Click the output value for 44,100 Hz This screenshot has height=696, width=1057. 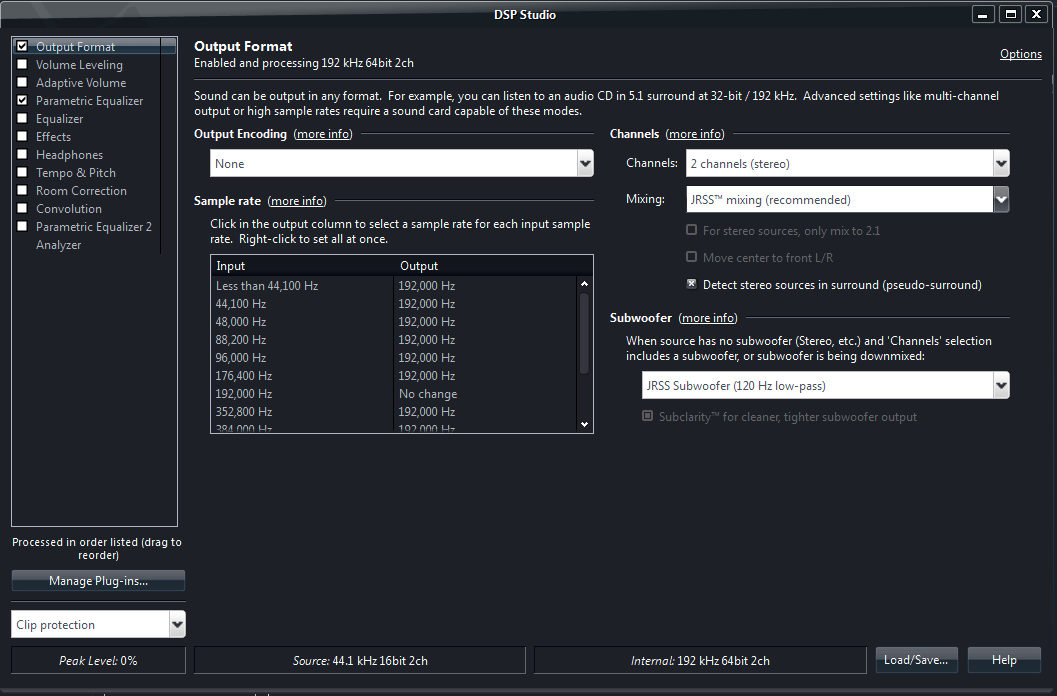click(x=426, y=304)
